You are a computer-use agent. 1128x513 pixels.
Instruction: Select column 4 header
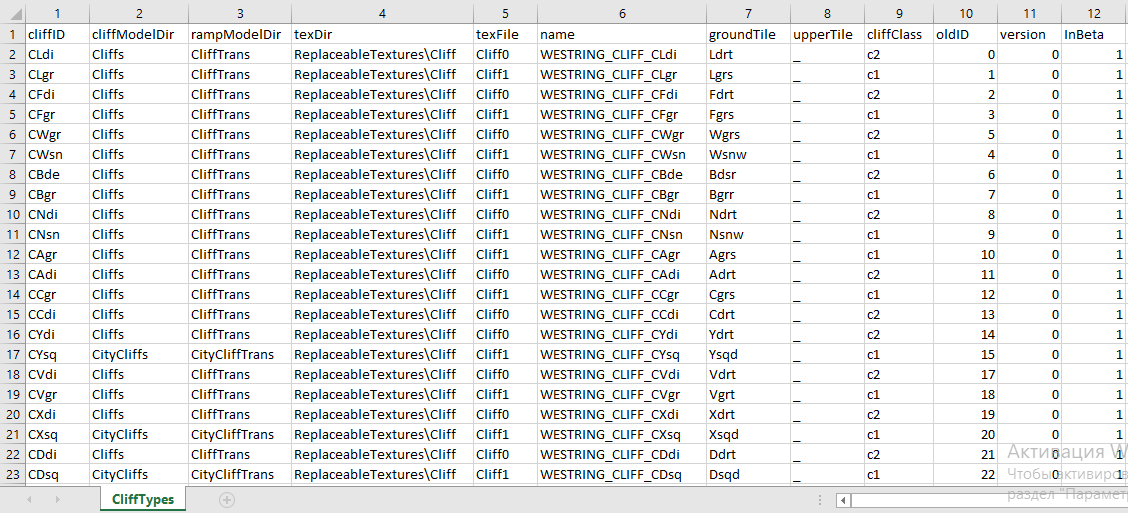[382, 12]
